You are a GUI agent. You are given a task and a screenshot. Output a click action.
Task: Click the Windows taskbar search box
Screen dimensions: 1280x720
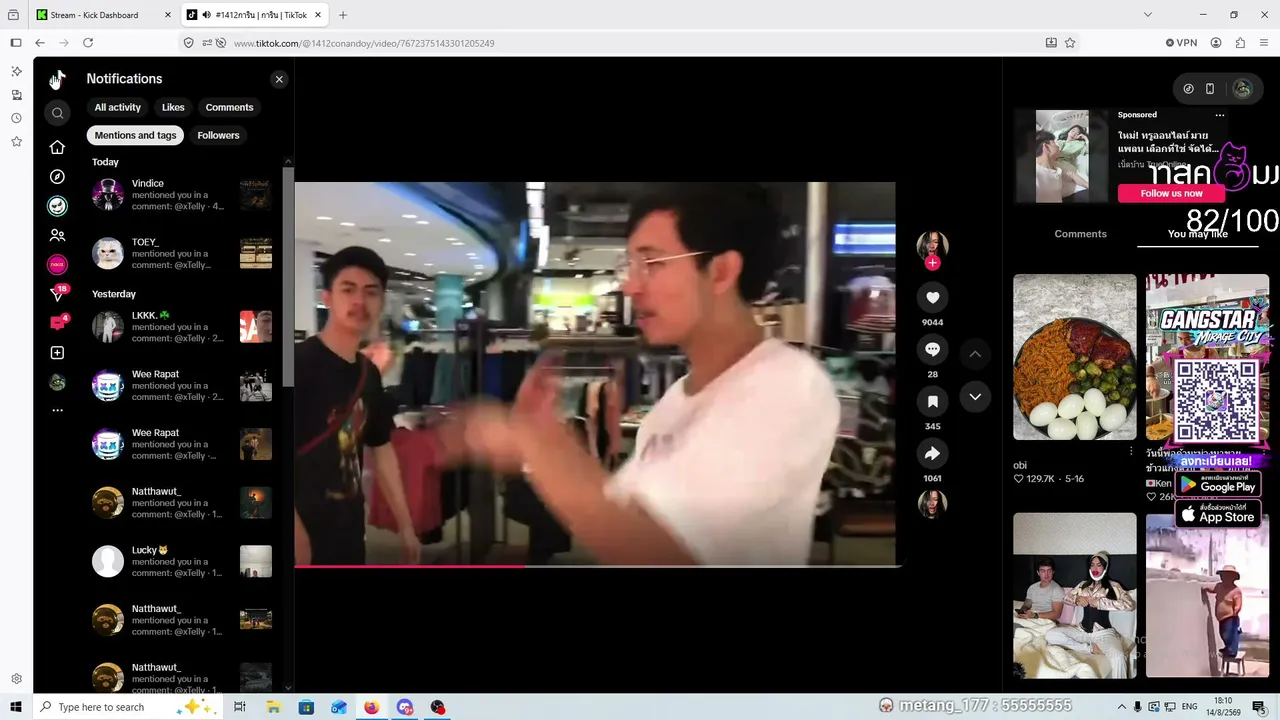tap(130, 707)
